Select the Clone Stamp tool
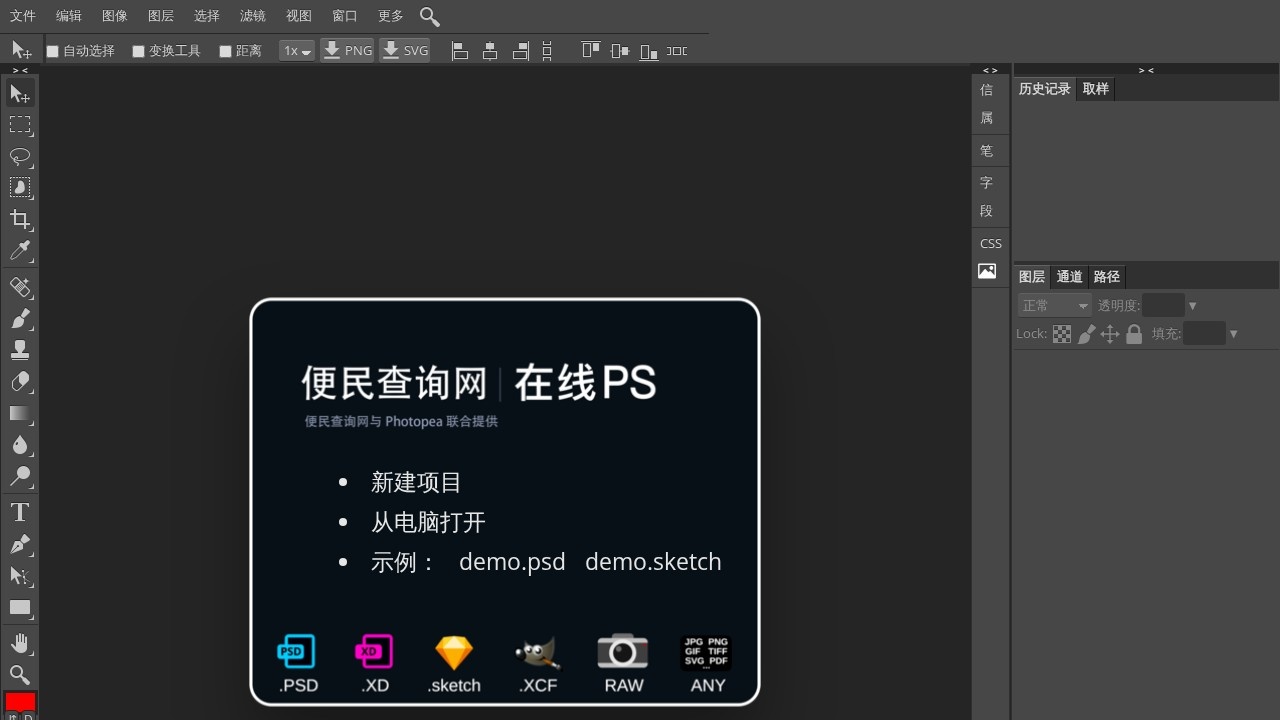The image size is (1280, 720). coord(20,351)
